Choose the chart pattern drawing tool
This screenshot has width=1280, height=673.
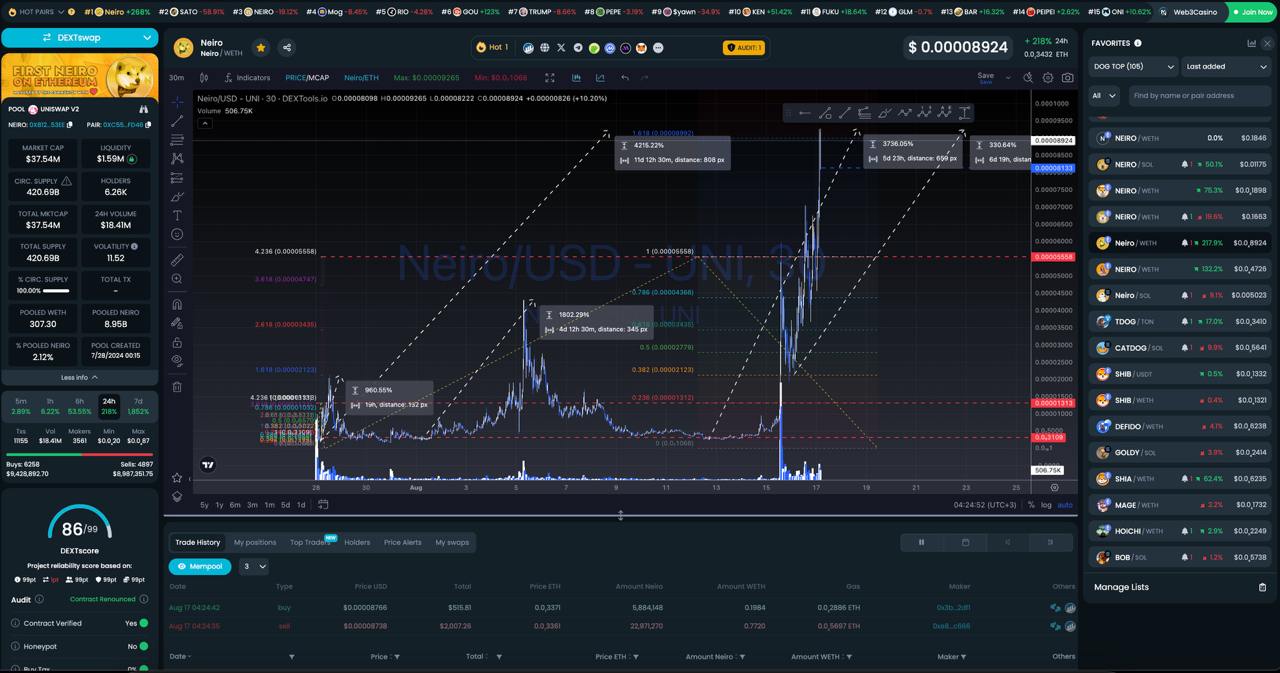[177, 159]
